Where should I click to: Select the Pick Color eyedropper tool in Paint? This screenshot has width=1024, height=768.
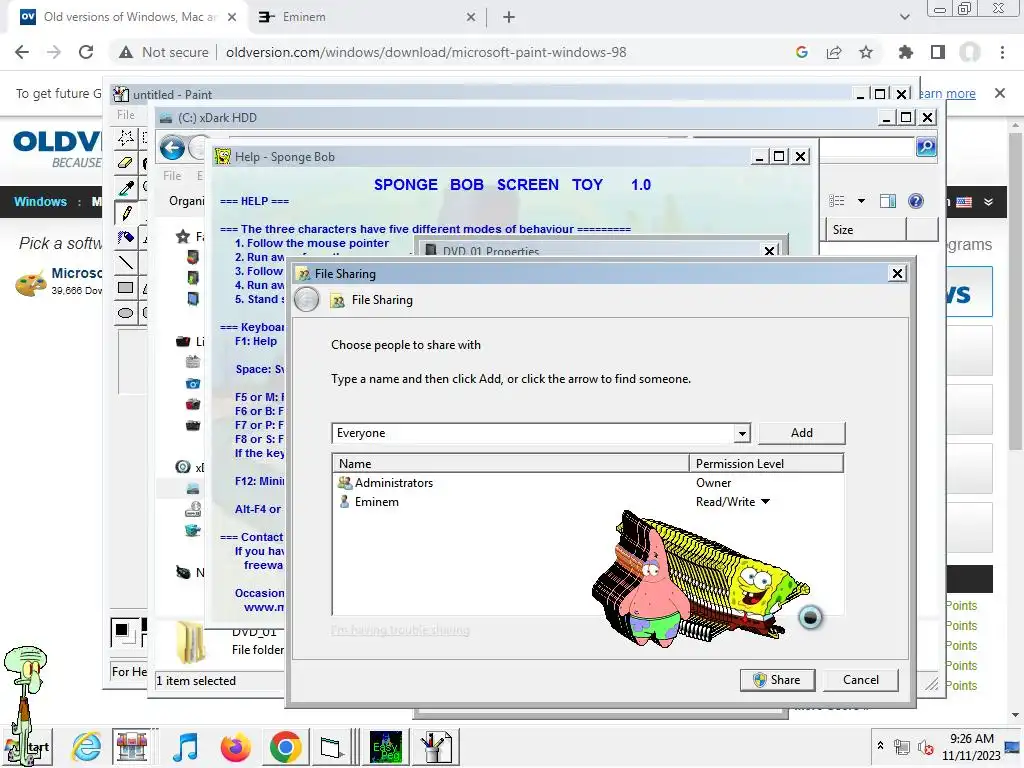(x=125, y=188)
